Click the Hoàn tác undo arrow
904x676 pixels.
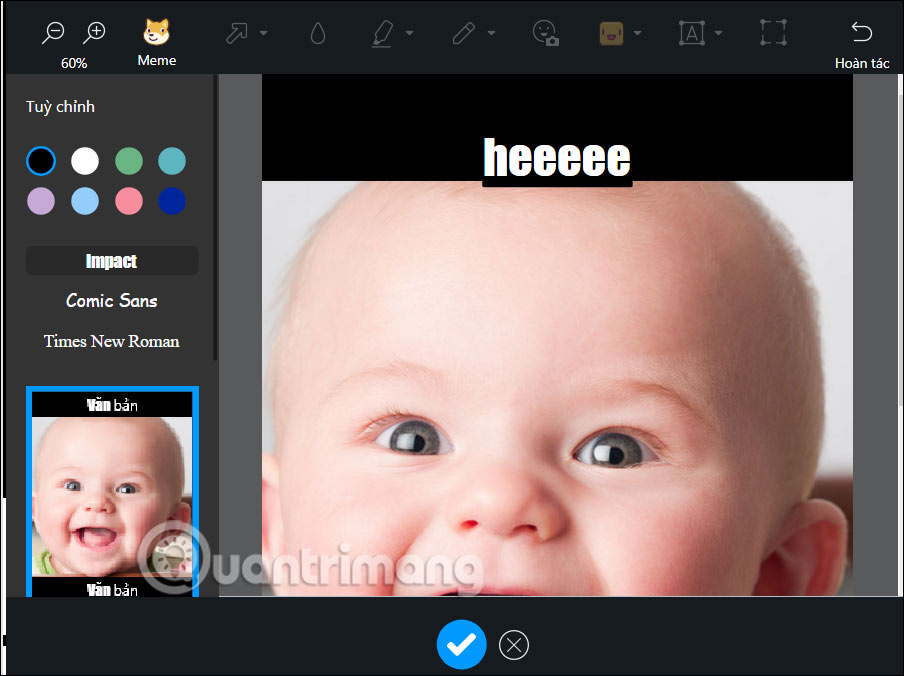(862, 32)
